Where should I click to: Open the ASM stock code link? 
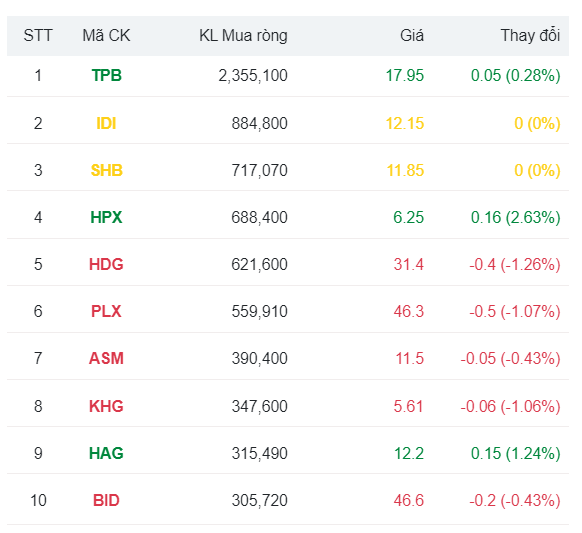[107, 359]
